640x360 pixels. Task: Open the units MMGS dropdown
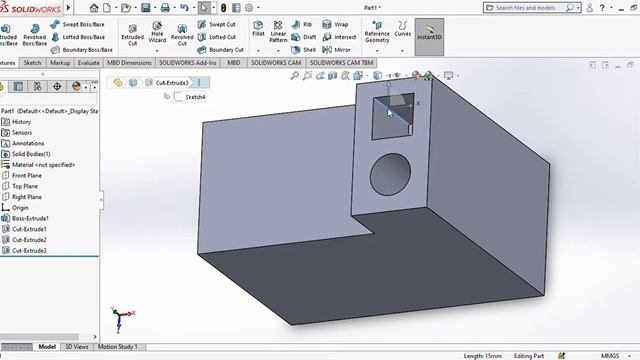629,356
